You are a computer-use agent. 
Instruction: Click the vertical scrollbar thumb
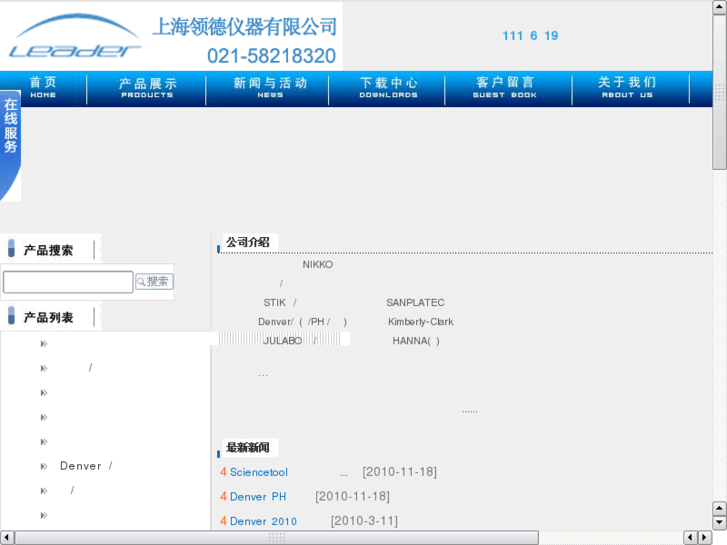click(719, 92)
